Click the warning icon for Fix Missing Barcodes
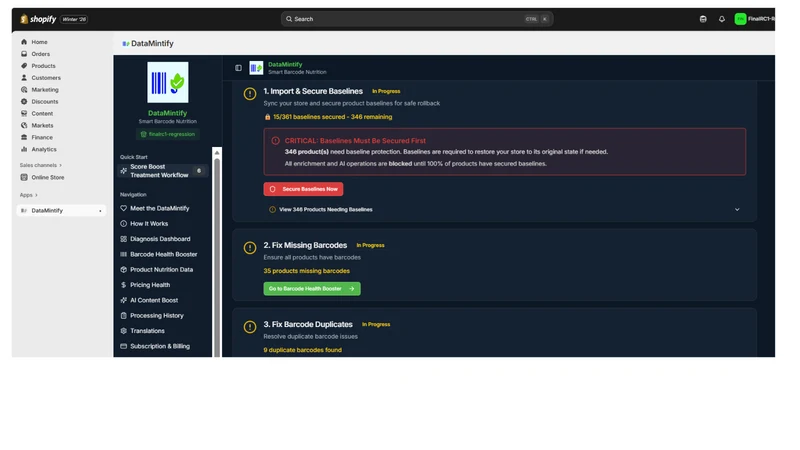This screenshot has height=450, width=800. [249, 248]
